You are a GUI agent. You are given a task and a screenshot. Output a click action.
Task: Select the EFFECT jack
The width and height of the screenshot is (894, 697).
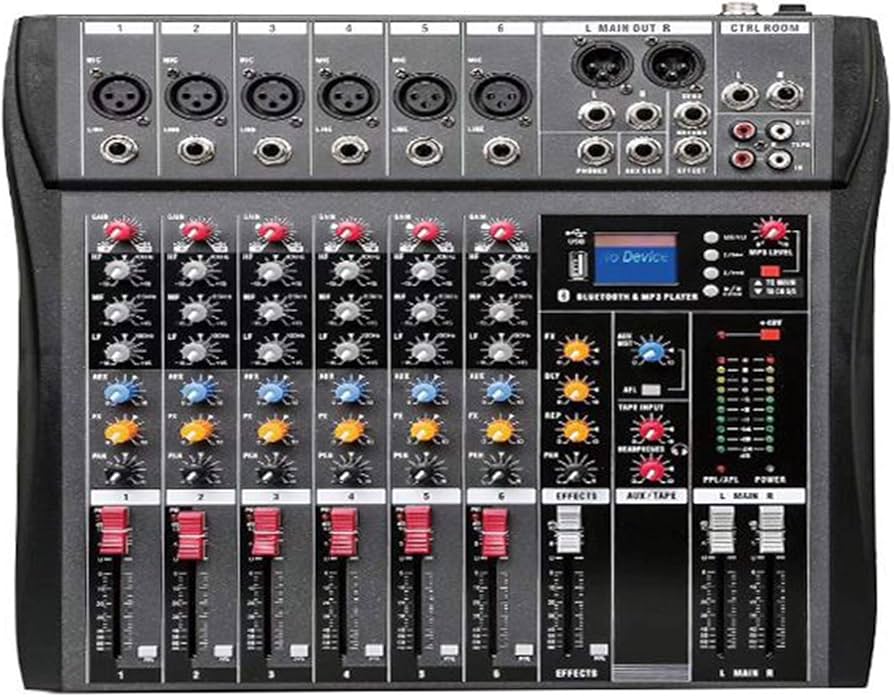(x=692, y=151)
